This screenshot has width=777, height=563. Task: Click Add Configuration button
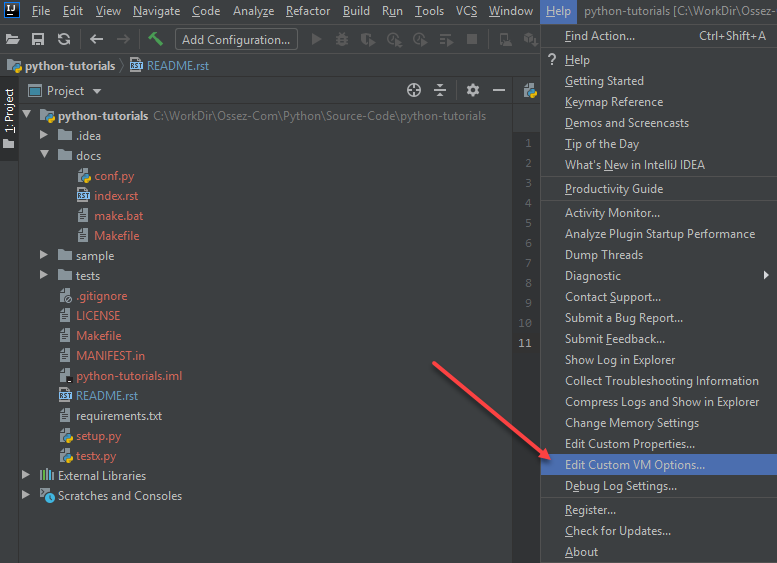[x=236, y=39]
